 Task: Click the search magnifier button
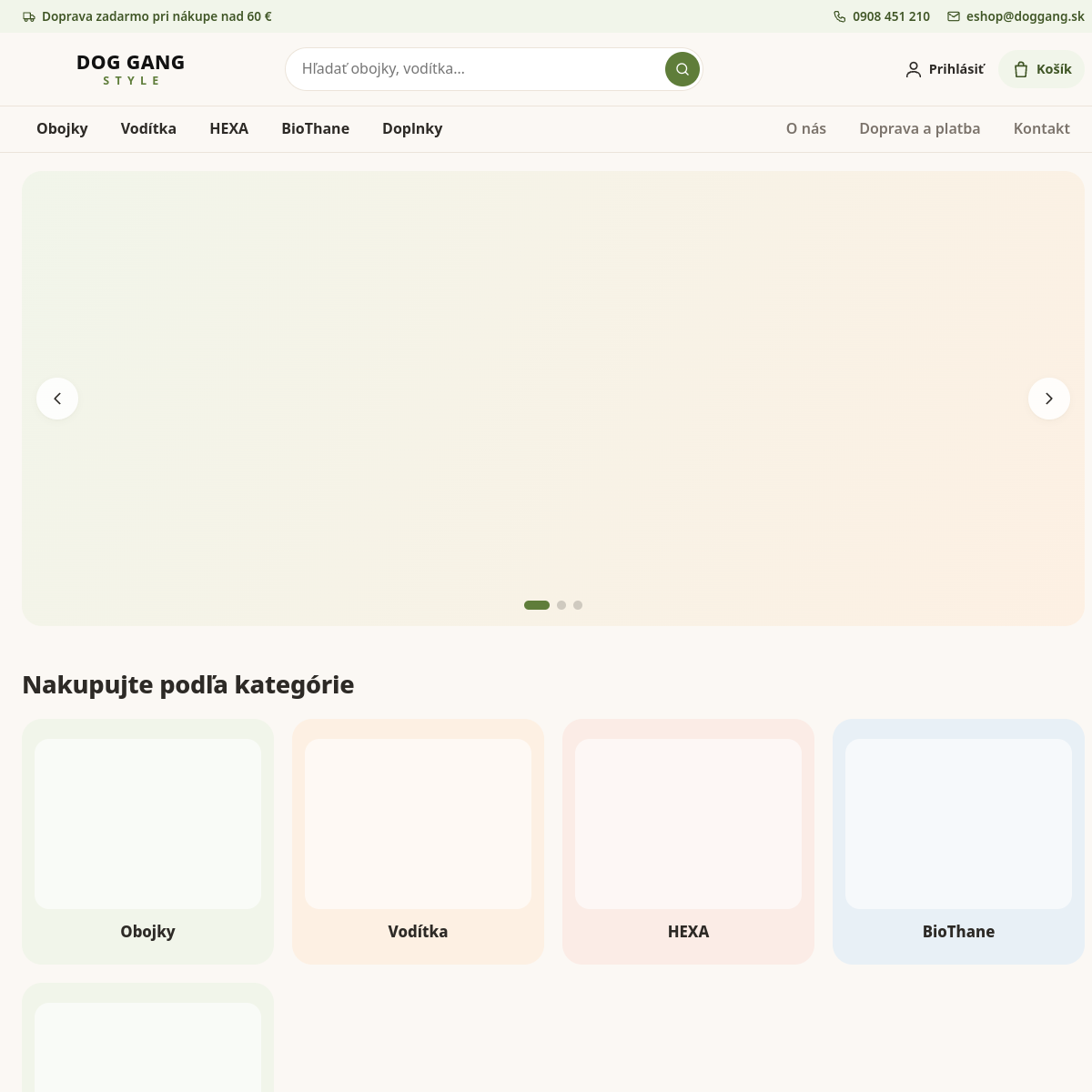[682, 69]
